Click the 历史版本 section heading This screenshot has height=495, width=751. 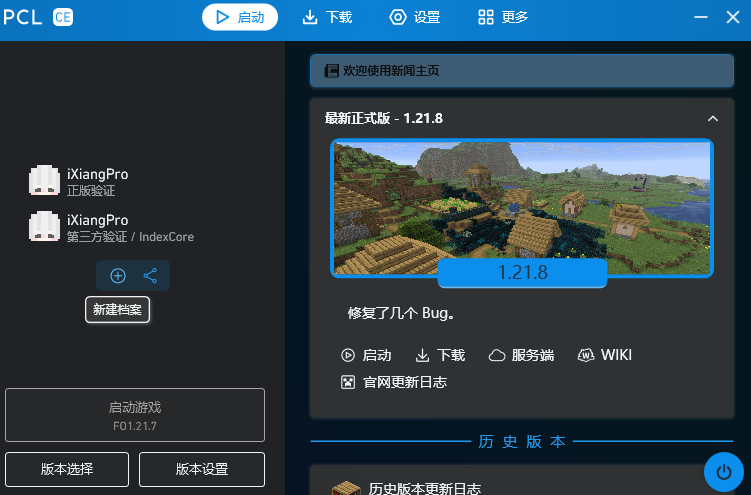click(522, 441)
